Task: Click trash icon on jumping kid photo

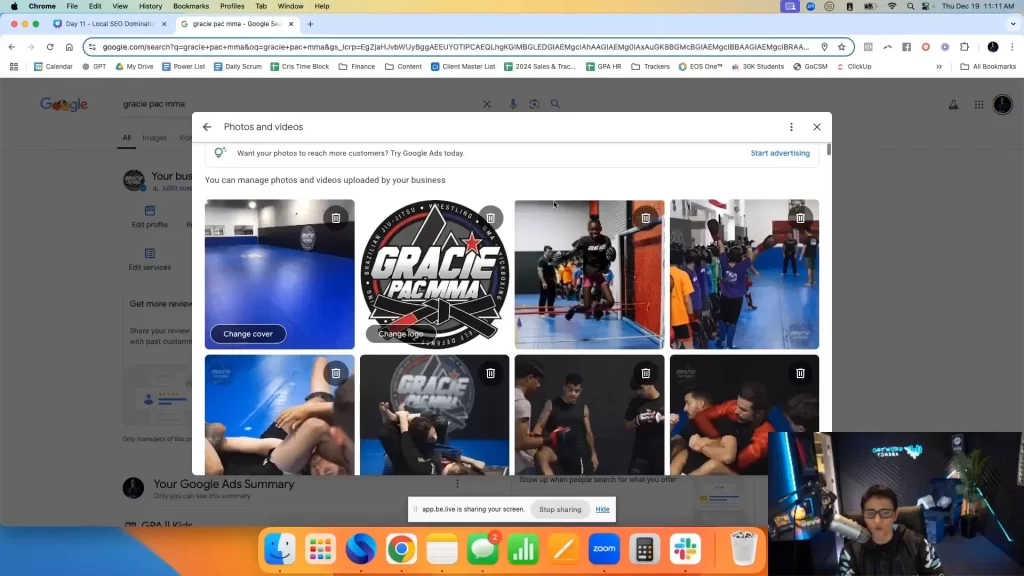Action: click(x=645, y=218)
